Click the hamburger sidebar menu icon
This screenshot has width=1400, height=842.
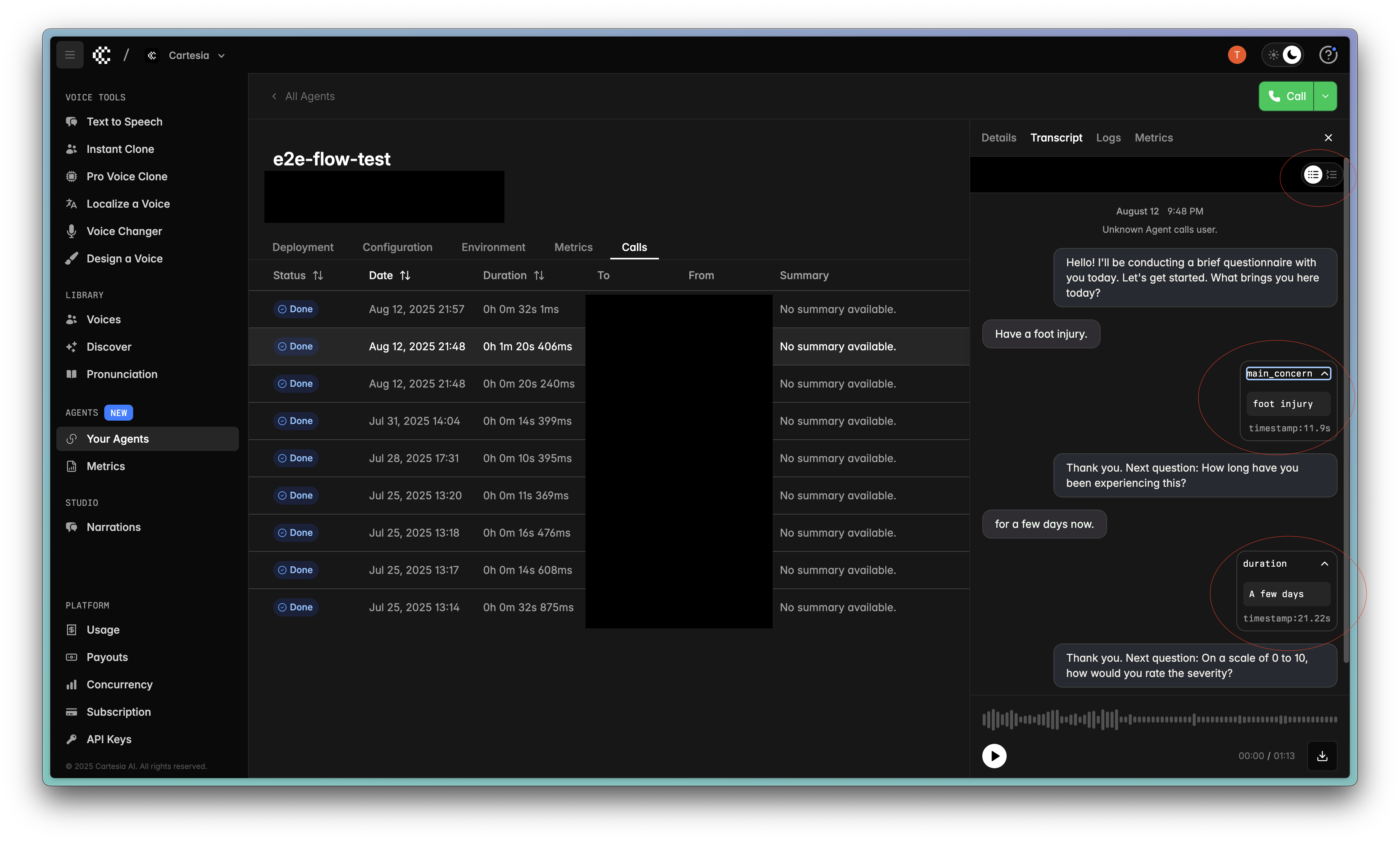70,55
